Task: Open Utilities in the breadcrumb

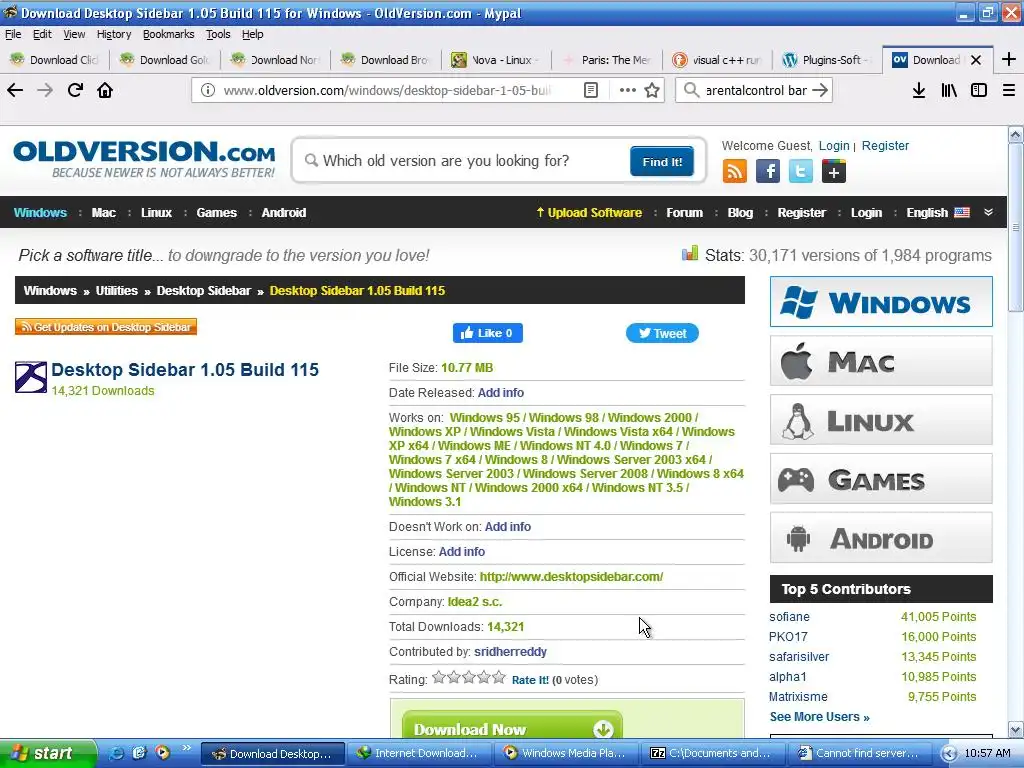Action: (x=117, y=291)
